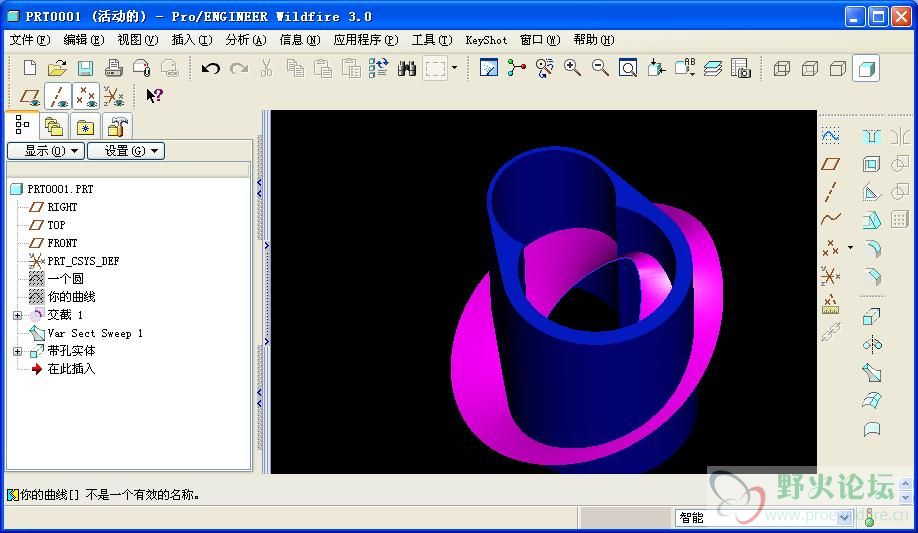This screenshot has width=918, height=533.
Task: Toggle datum axes display
Action: pos(57,96)
